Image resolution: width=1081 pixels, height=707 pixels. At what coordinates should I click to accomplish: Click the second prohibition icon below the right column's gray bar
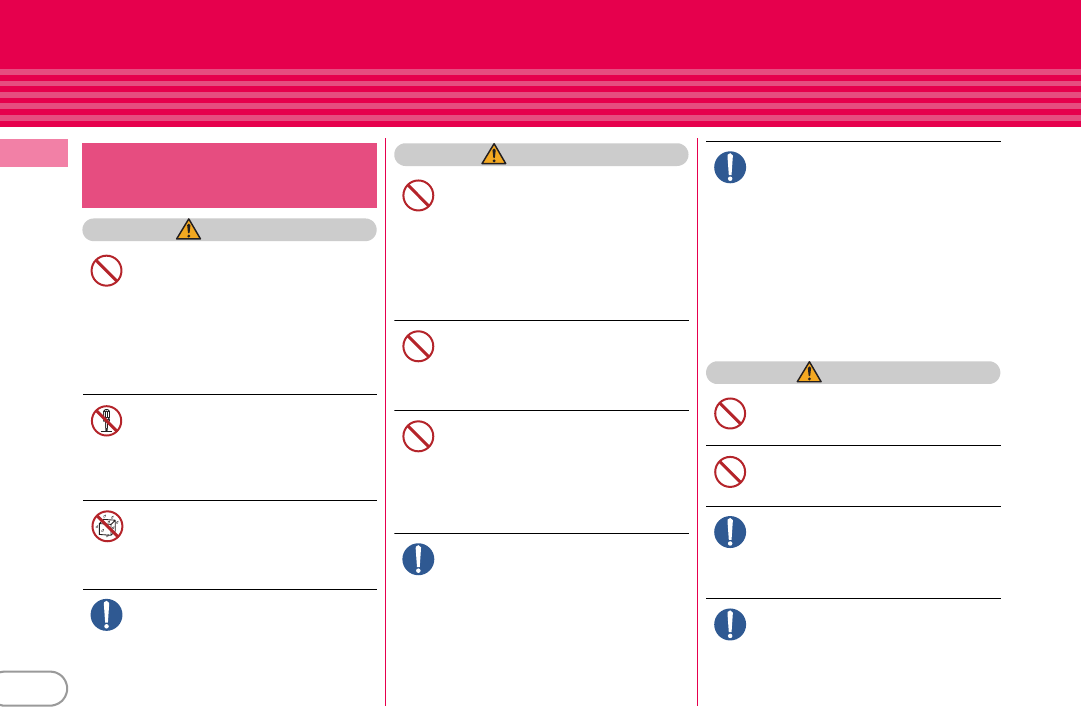coord(730,472)
